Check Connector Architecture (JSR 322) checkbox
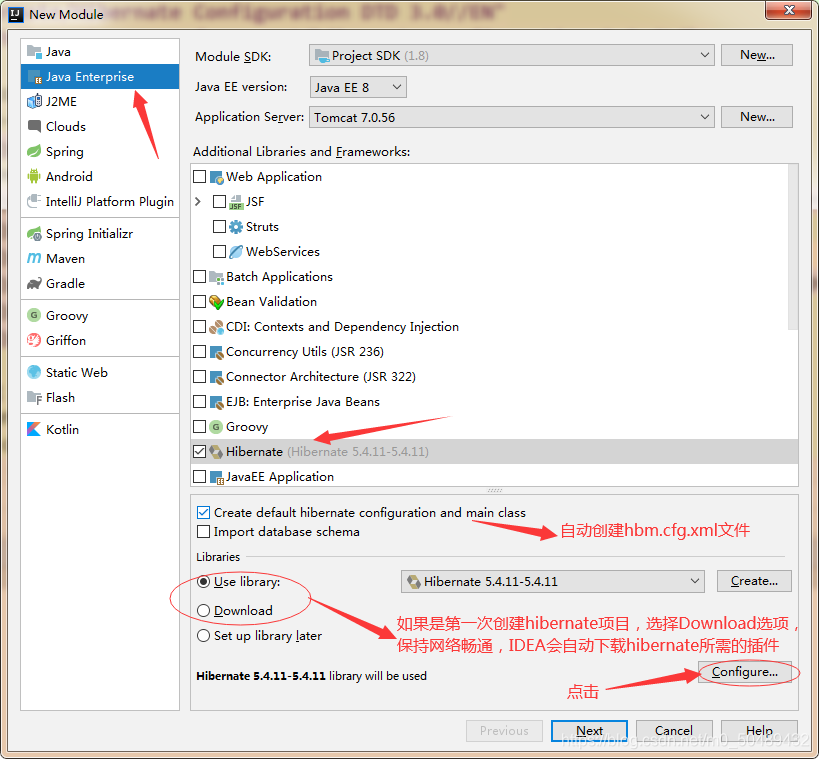This screenshot has height=759, width=819. 200,377
